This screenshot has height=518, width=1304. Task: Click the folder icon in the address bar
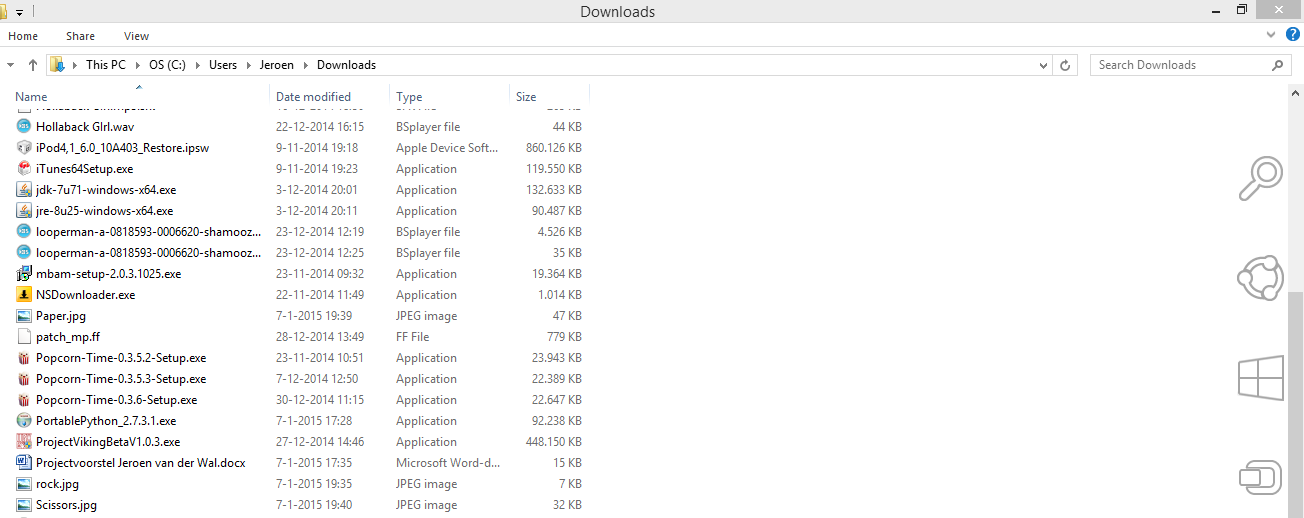click(58, 65)
